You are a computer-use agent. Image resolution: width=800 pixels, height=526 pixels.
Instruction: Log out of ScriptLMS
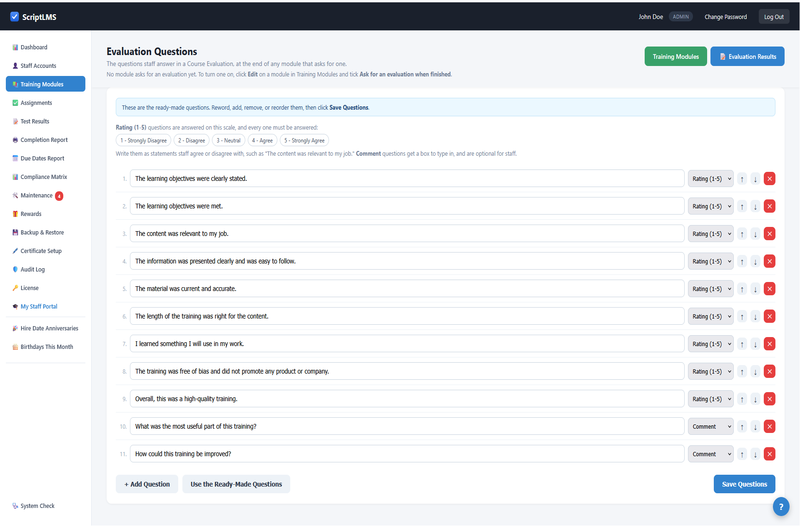pyautogui.click(x=773, y=17)
